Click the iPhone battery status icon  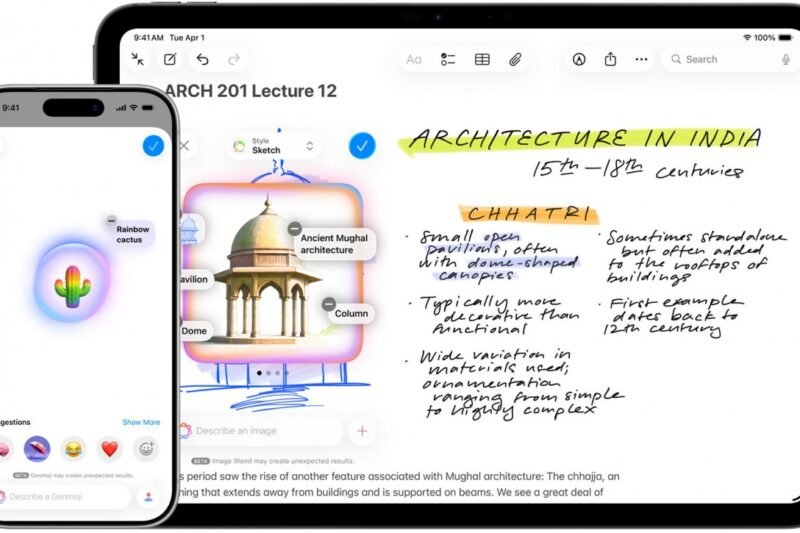[x=147, y=108]
